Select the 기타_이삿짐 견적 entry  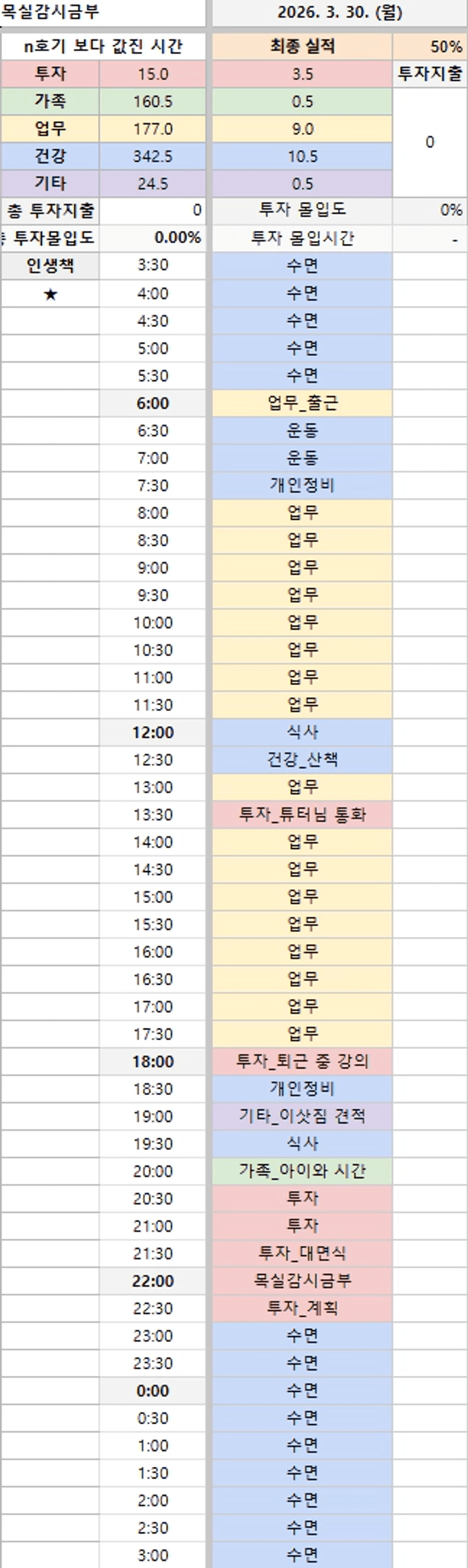tap(302, 1117)
